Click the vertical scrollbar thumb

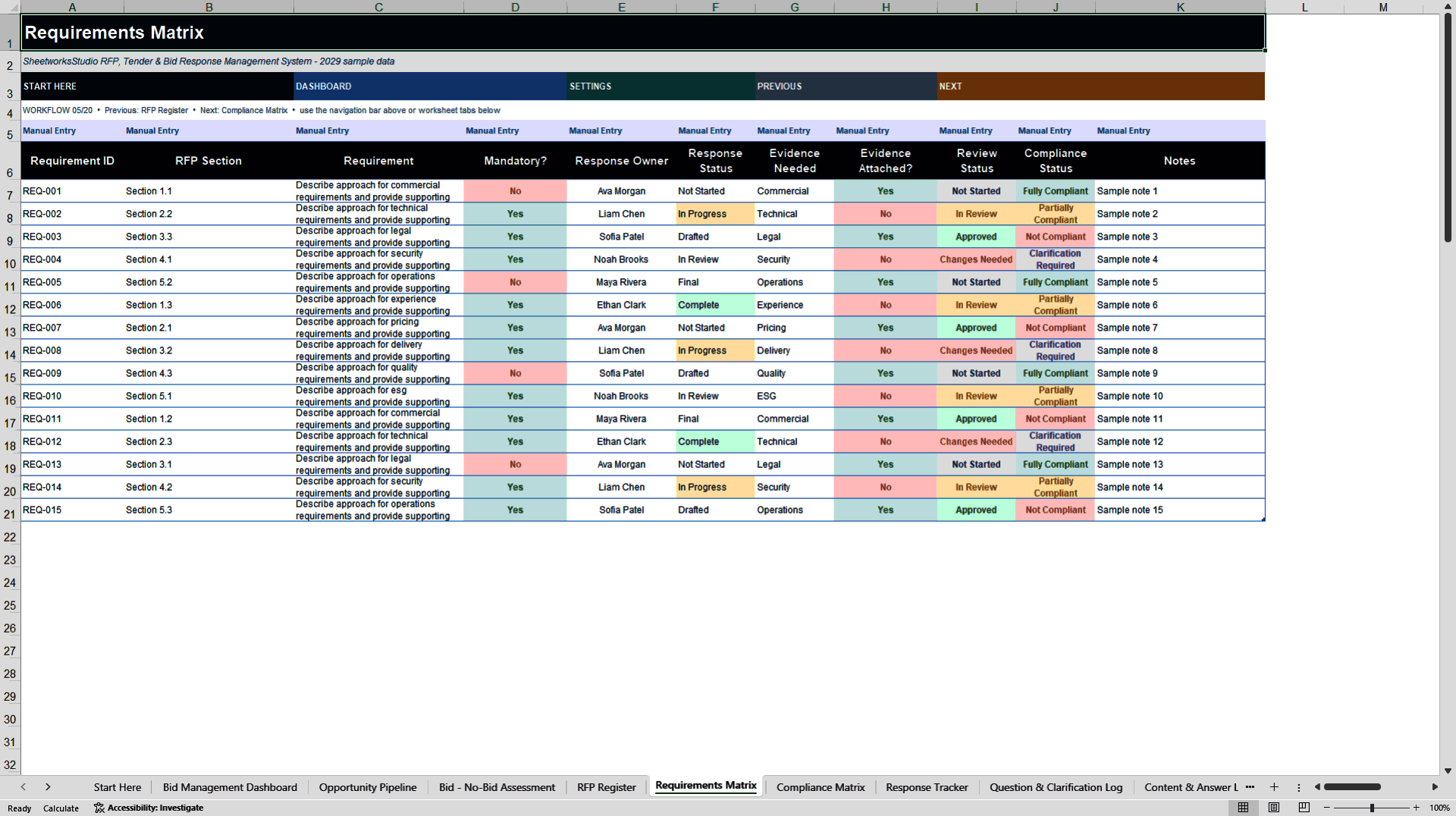pyautogui.click(x=1448, y=127)
